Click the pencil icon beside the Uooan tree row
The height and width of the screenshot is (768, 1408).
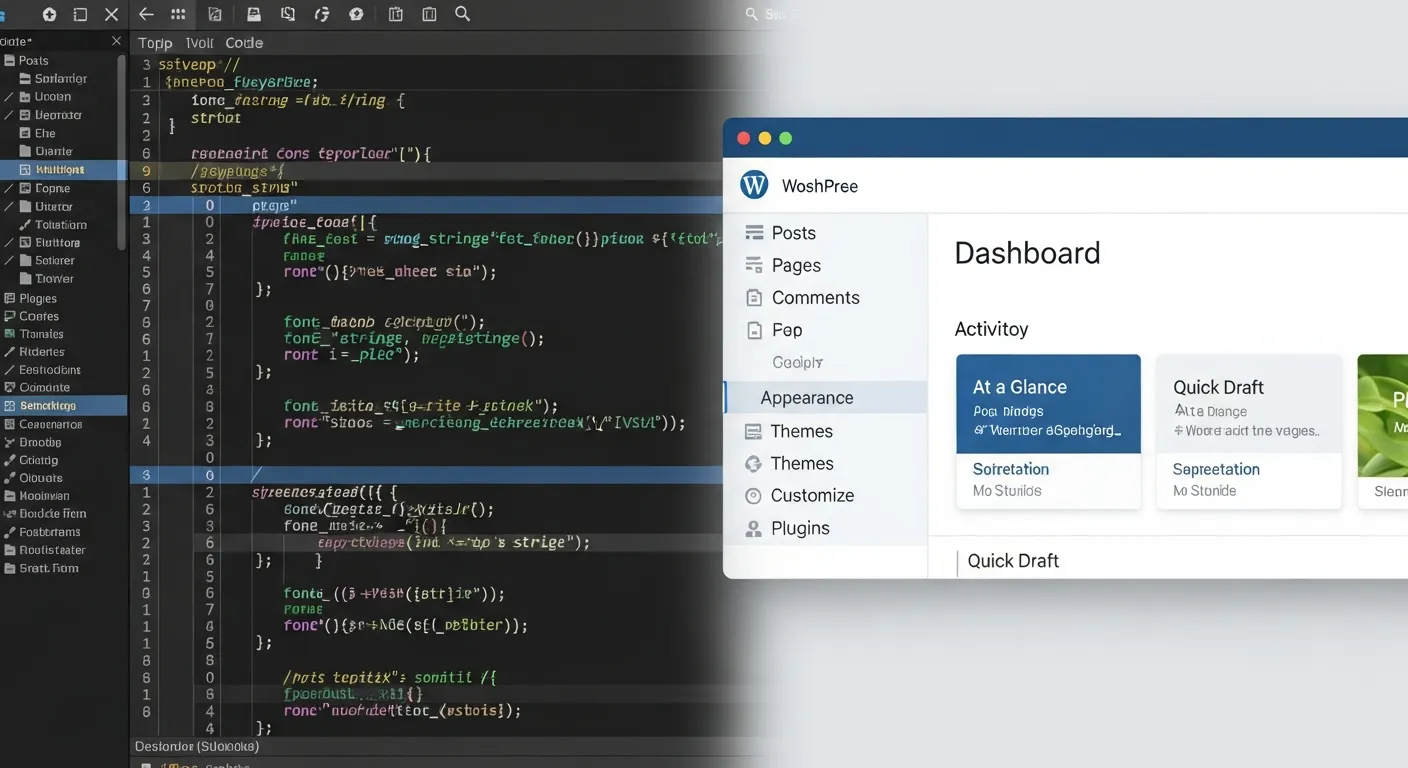(9, 97)
